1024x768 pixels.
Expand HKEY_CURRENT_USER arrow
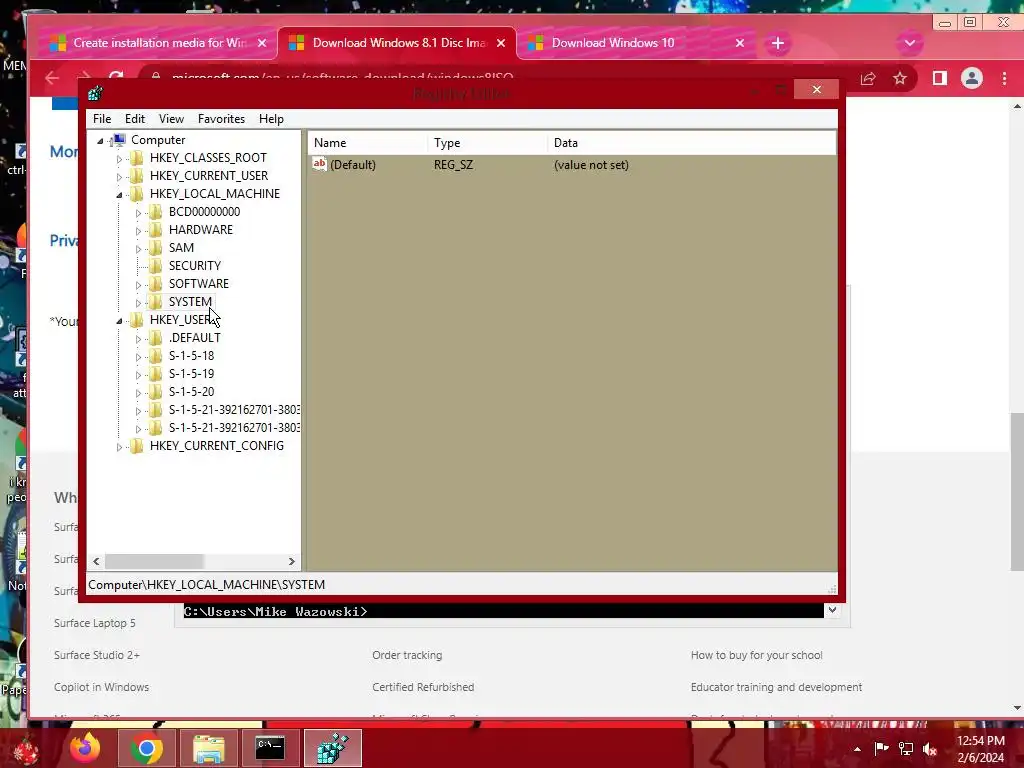pos(119,176)
